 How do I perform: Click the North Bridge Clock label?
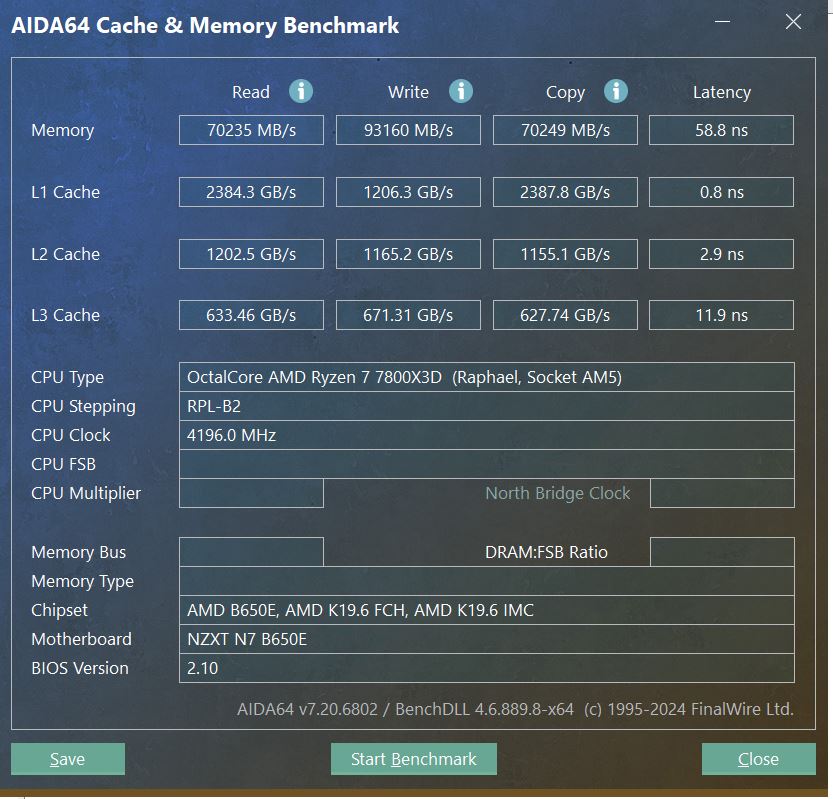[558, 494]
